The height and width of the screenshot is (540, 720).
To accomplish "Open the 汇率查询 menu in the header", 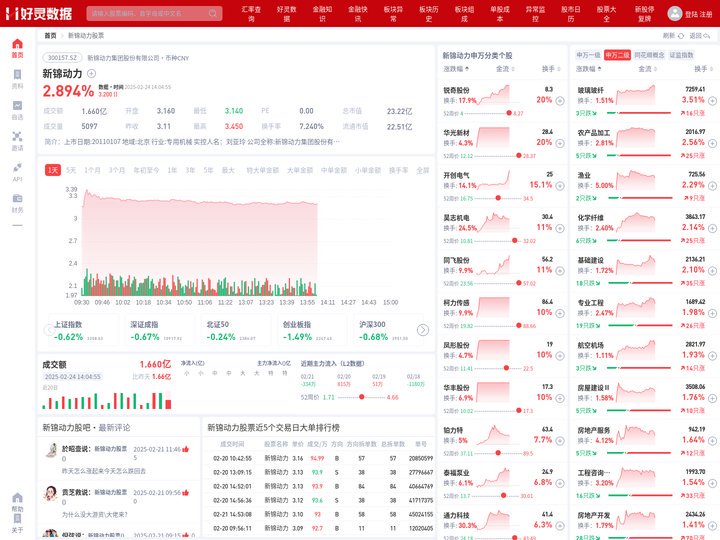I will (x=251, y=14).
